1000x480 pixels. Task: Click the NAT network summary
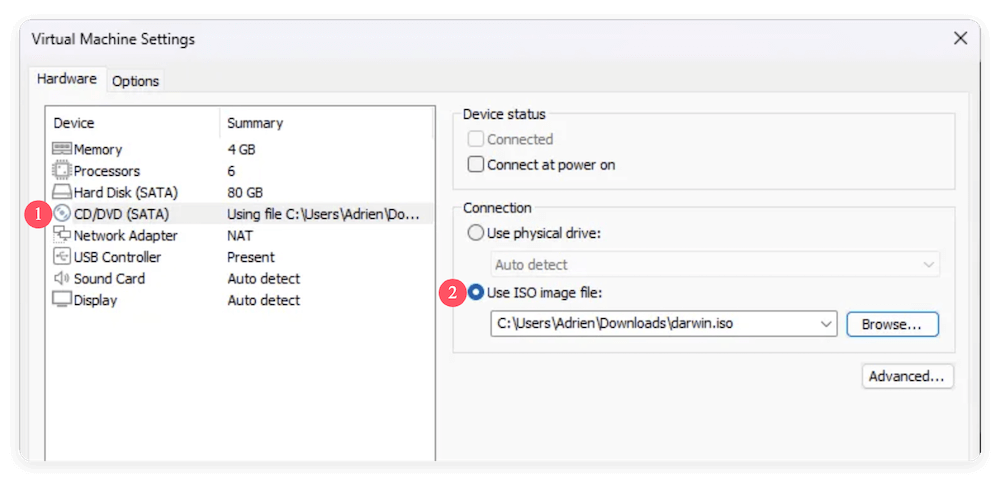point(240,236)
